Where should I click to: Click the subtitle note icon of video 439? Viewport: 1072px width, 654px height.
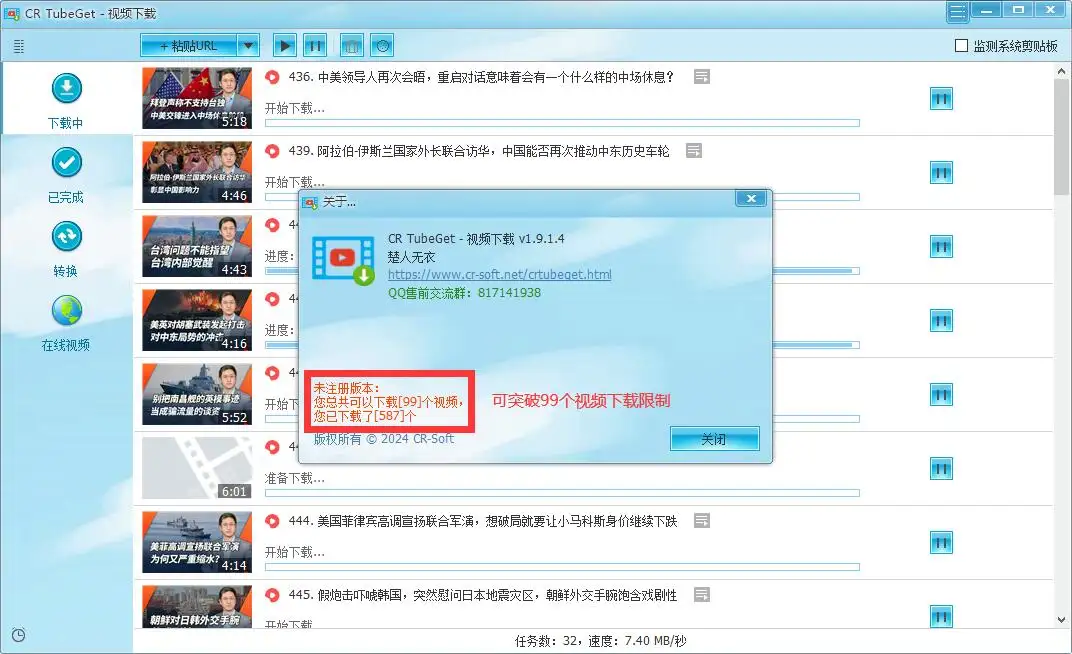coord(694,150)
